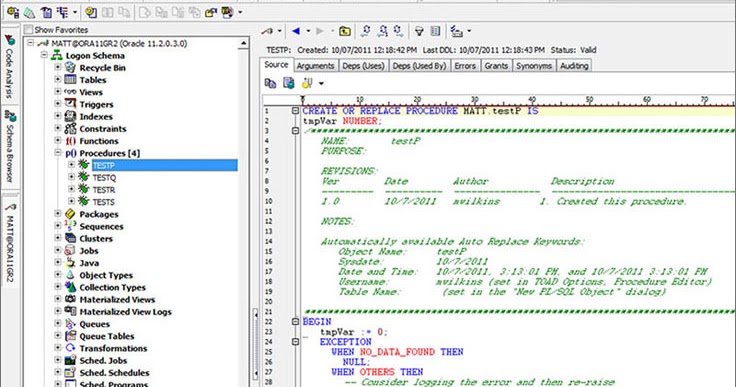The height and width of the screenshot is (387, 736).
Task: Select the Materialized View Logs node
Action: [125, 312]
